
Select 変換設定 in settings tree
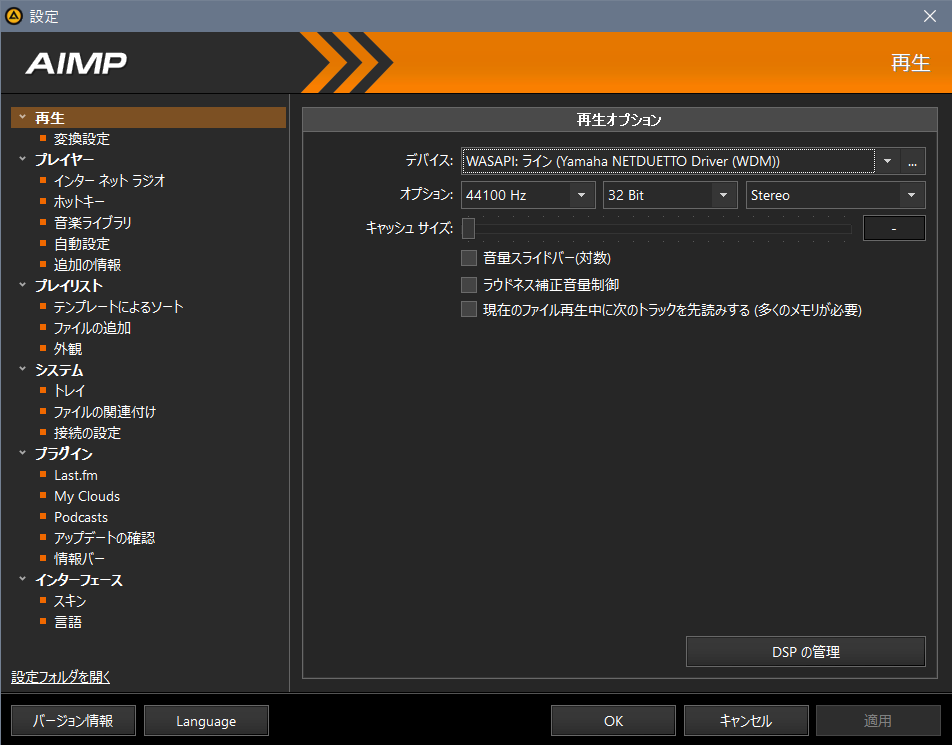pos(82,138)
